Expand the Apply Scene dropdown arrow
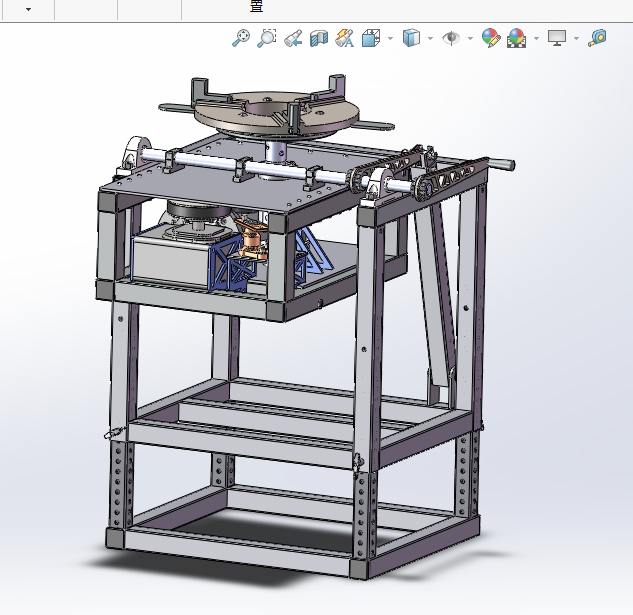The image size is (633, 615). pos(536,39)
